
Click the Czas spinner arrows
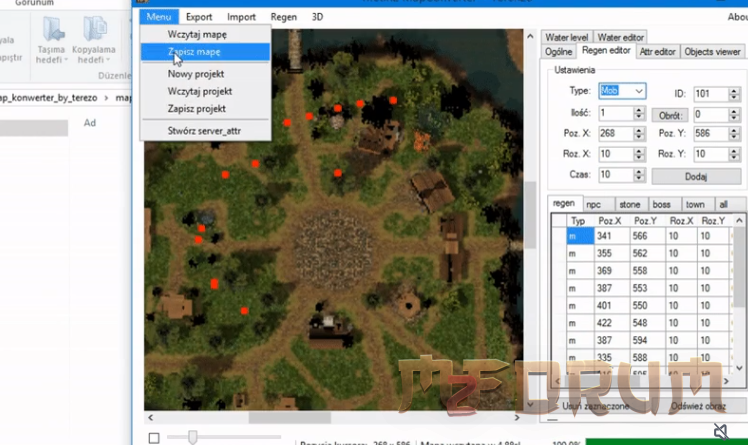pyautogui.click(x=639, y=175)
